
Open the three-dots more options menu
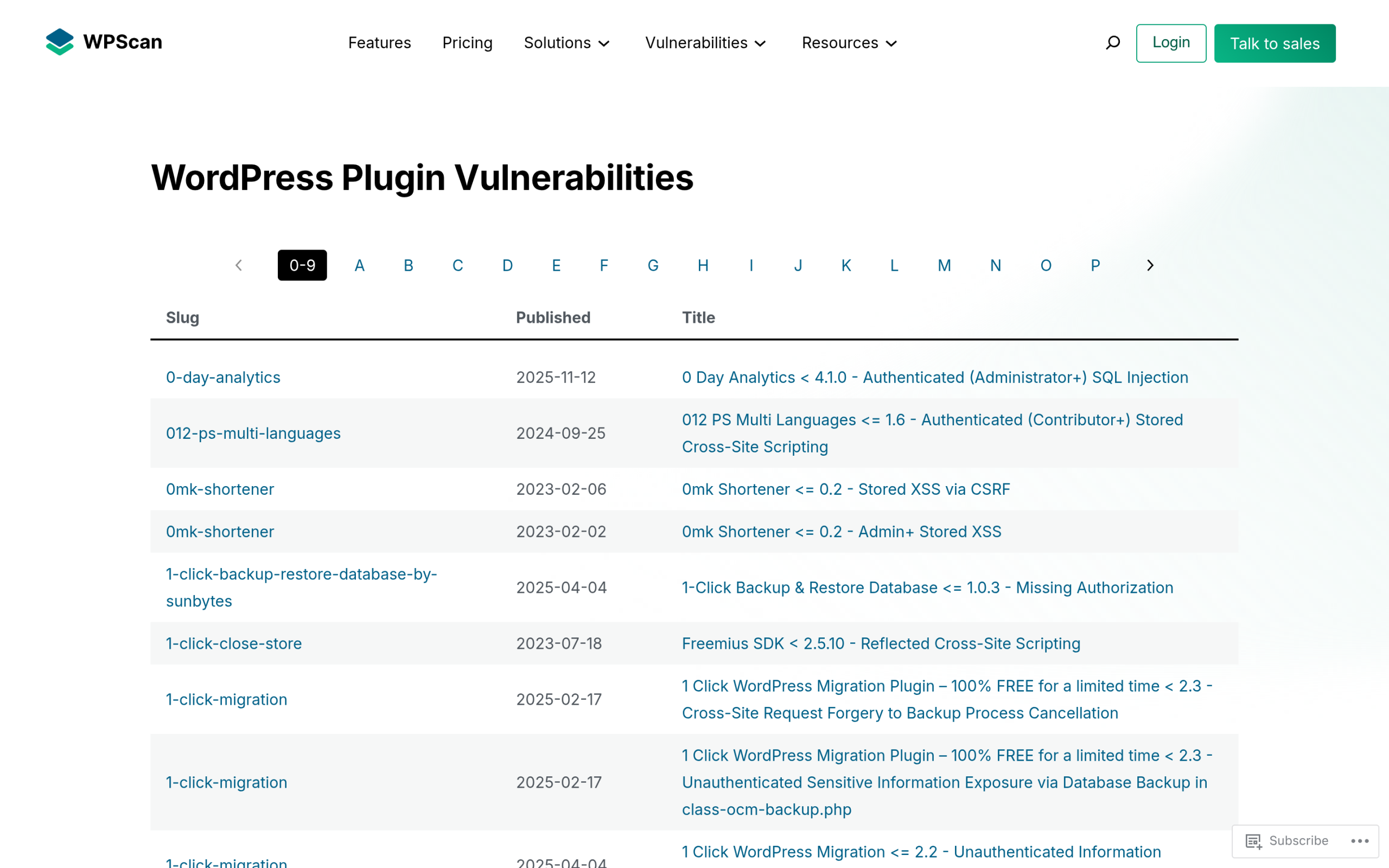pyautogui.click(x=1360, y=840)
